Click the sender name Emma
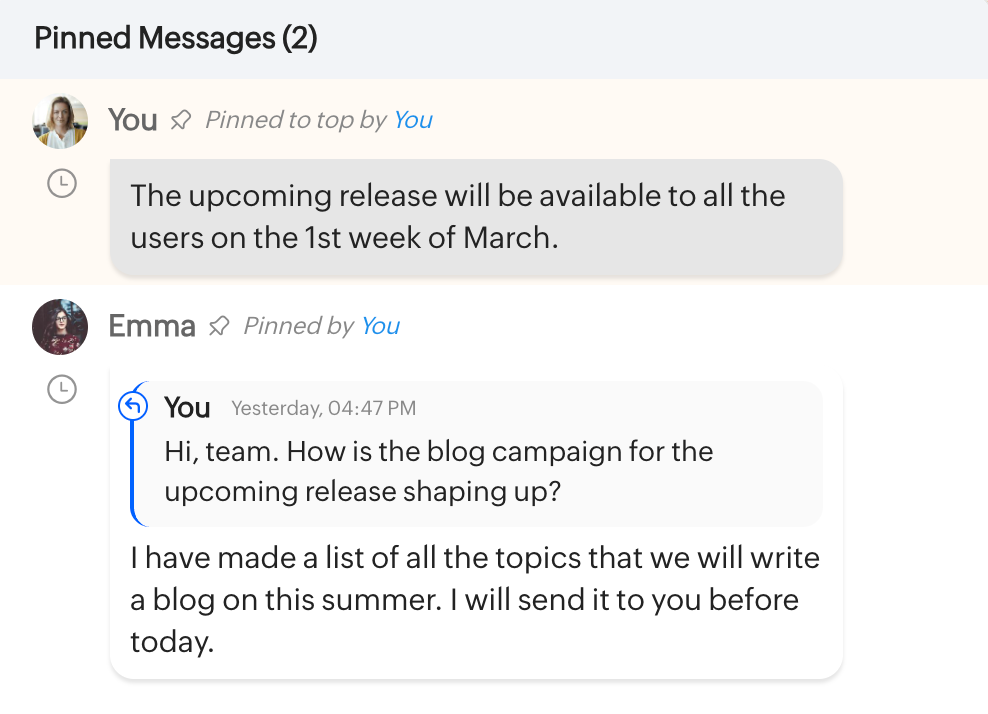This screenshot has height=714, width=988. 151,326
